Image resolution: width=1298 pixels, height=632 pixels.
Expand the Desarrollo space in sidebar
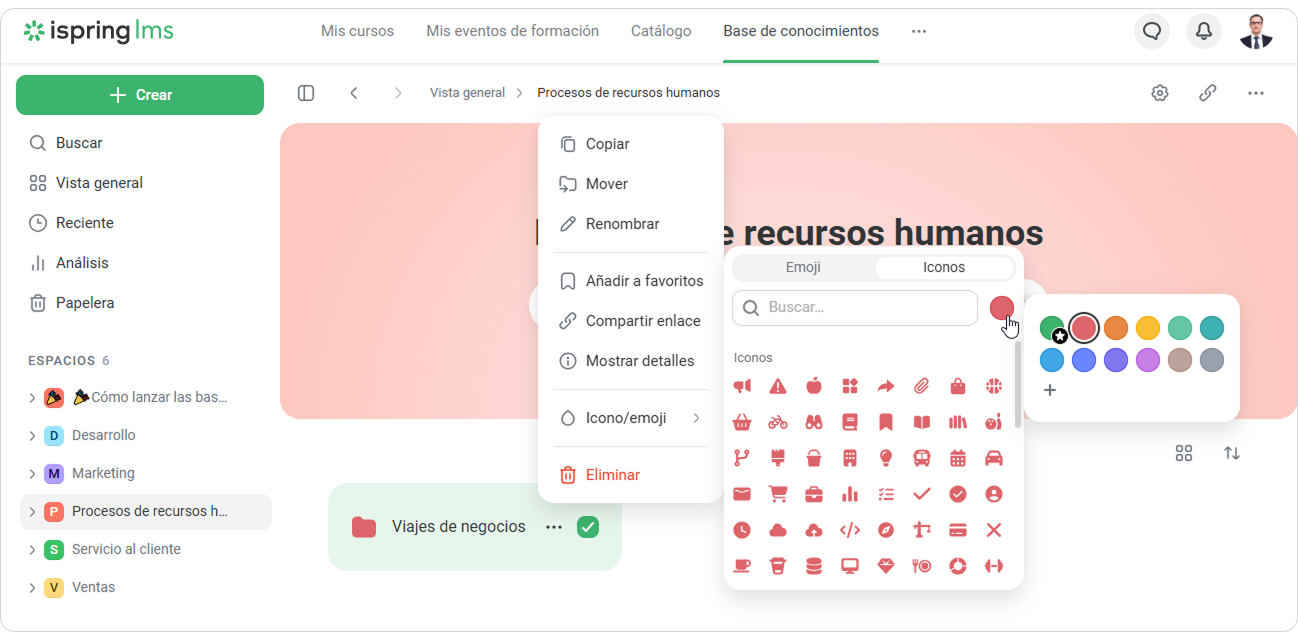pos(32,436)
